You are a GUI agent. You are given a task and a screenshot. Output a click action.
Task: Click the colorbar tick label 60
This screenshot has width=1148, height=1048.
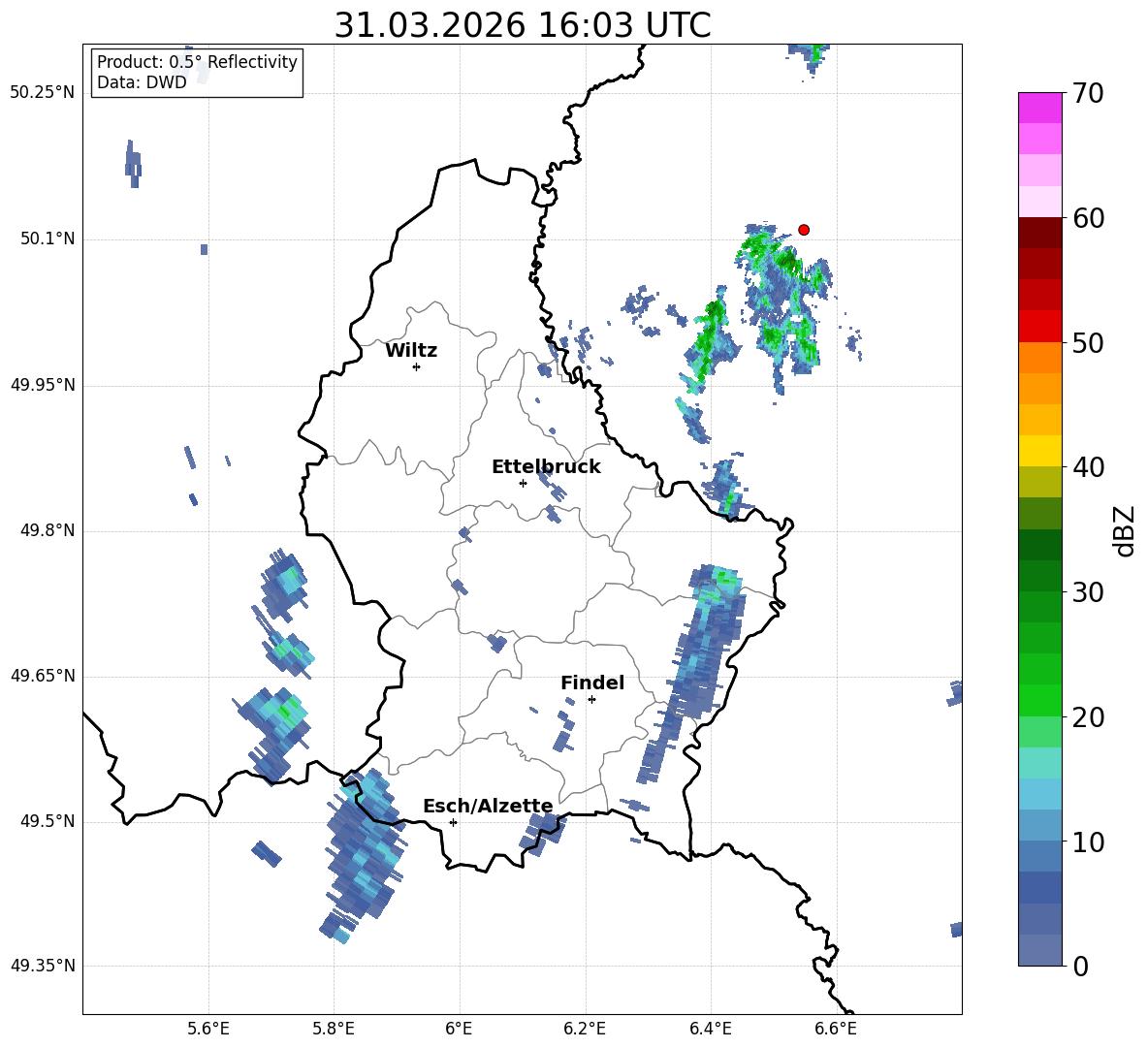1088,218
